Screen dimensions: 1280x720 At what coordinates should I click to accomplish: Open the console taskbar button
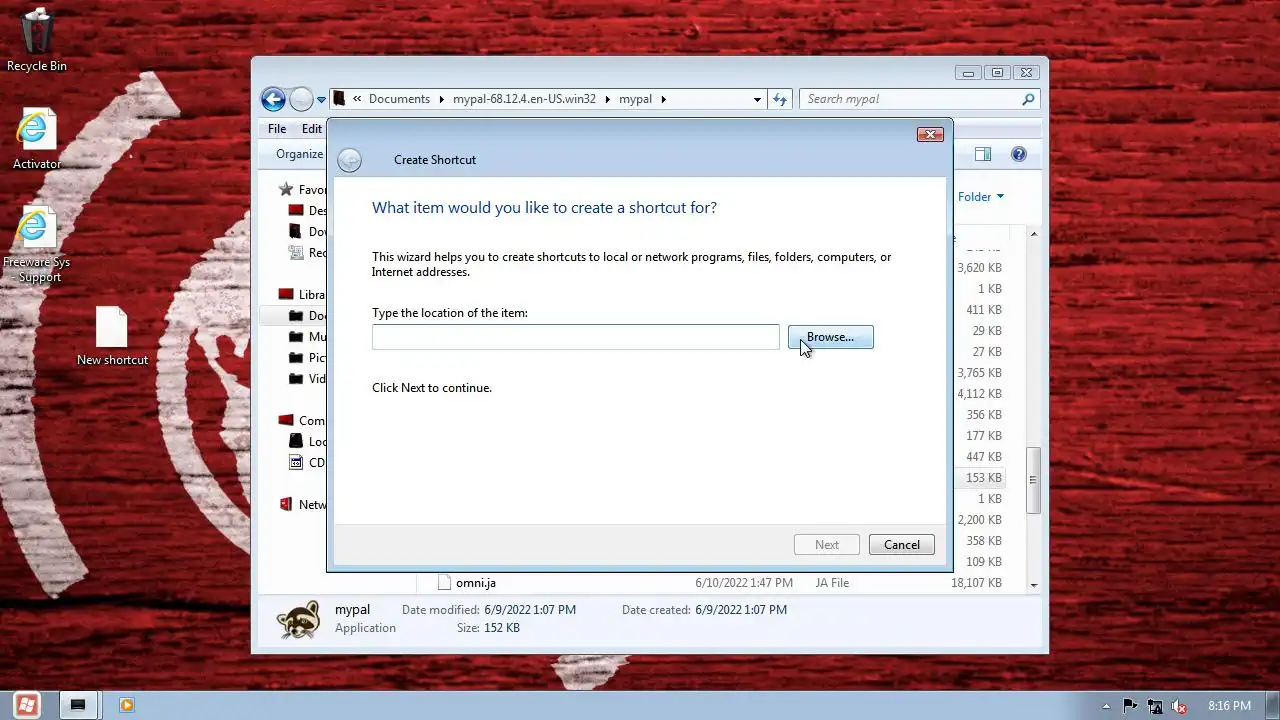[78, 705]
